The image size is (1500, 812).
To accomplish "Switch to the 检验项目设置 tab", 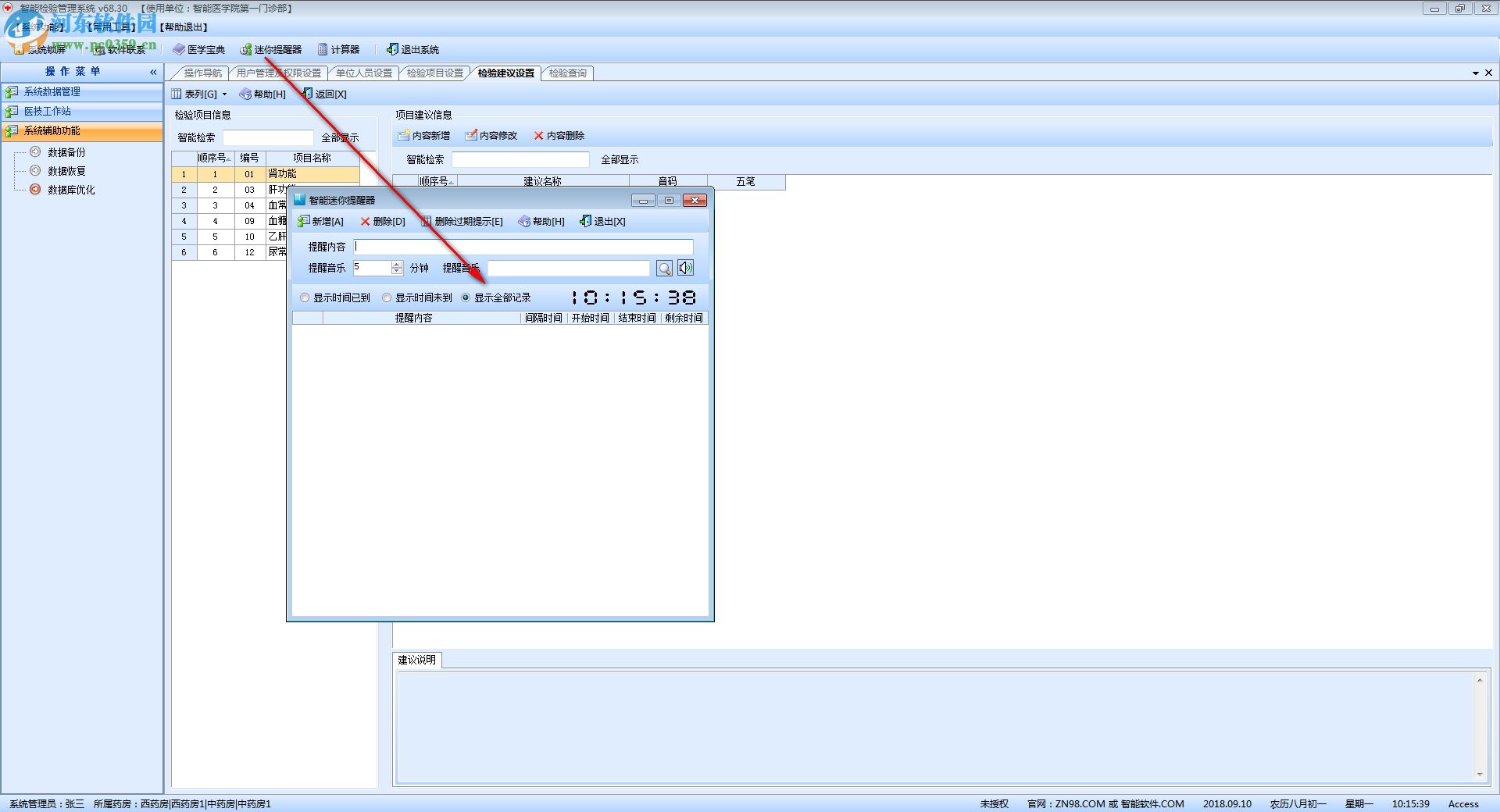I will (435, 73).
